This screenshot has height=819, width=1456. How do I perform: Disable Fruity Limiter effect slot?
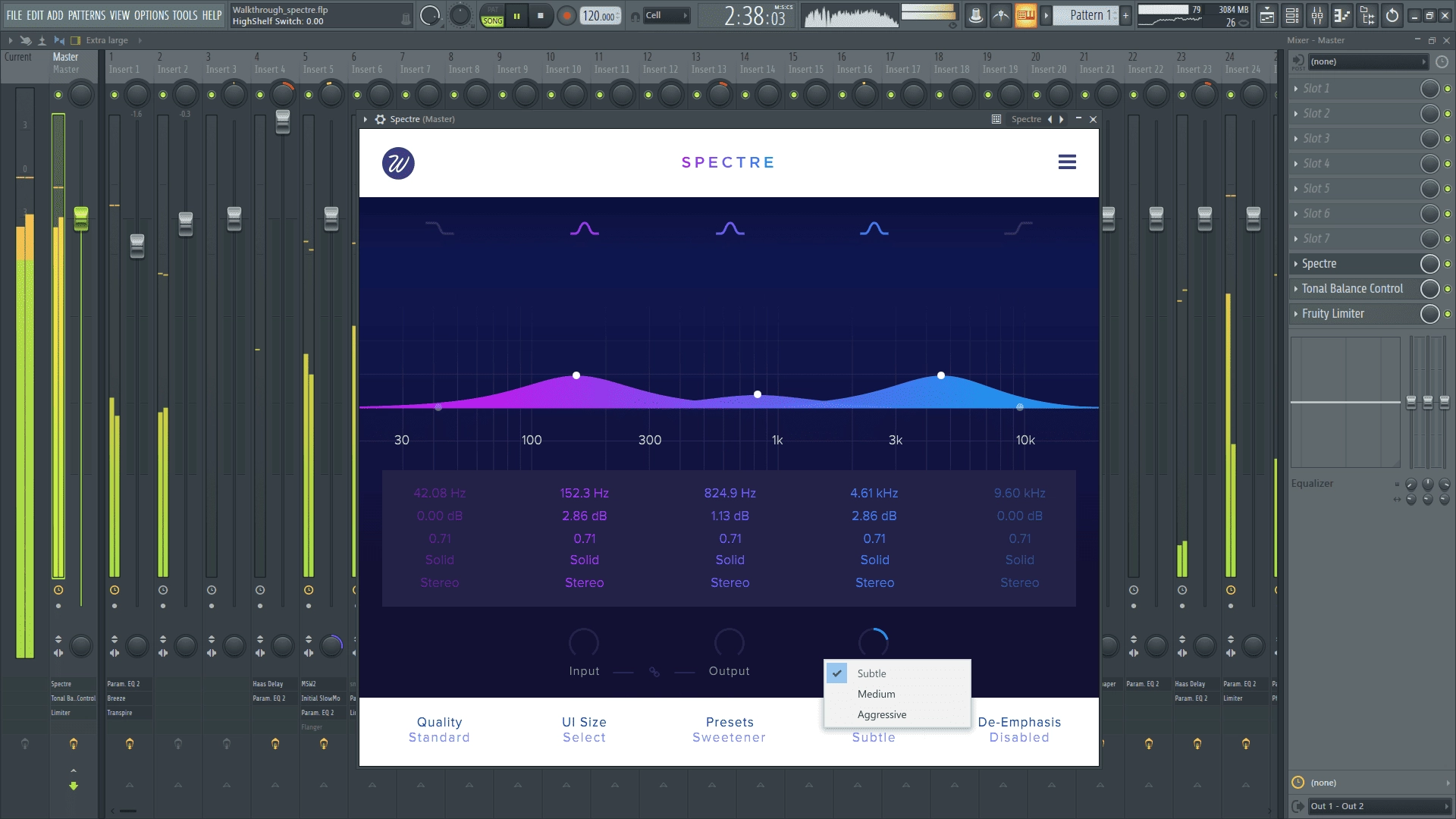pyautogui.click(x=1448, y=314)
